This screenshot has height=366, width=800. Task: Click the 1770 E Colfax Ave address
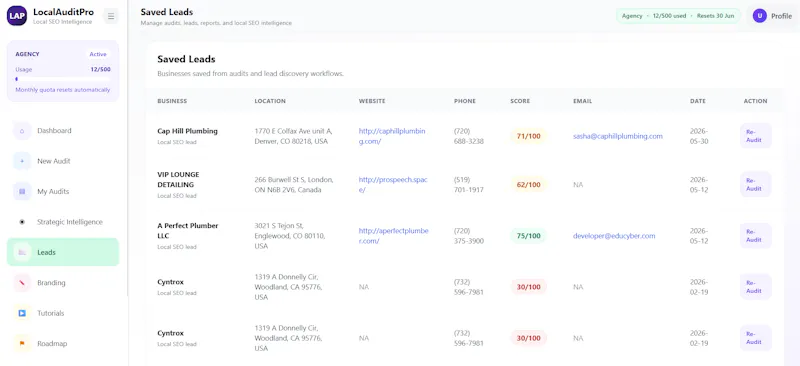pos(293,136)
